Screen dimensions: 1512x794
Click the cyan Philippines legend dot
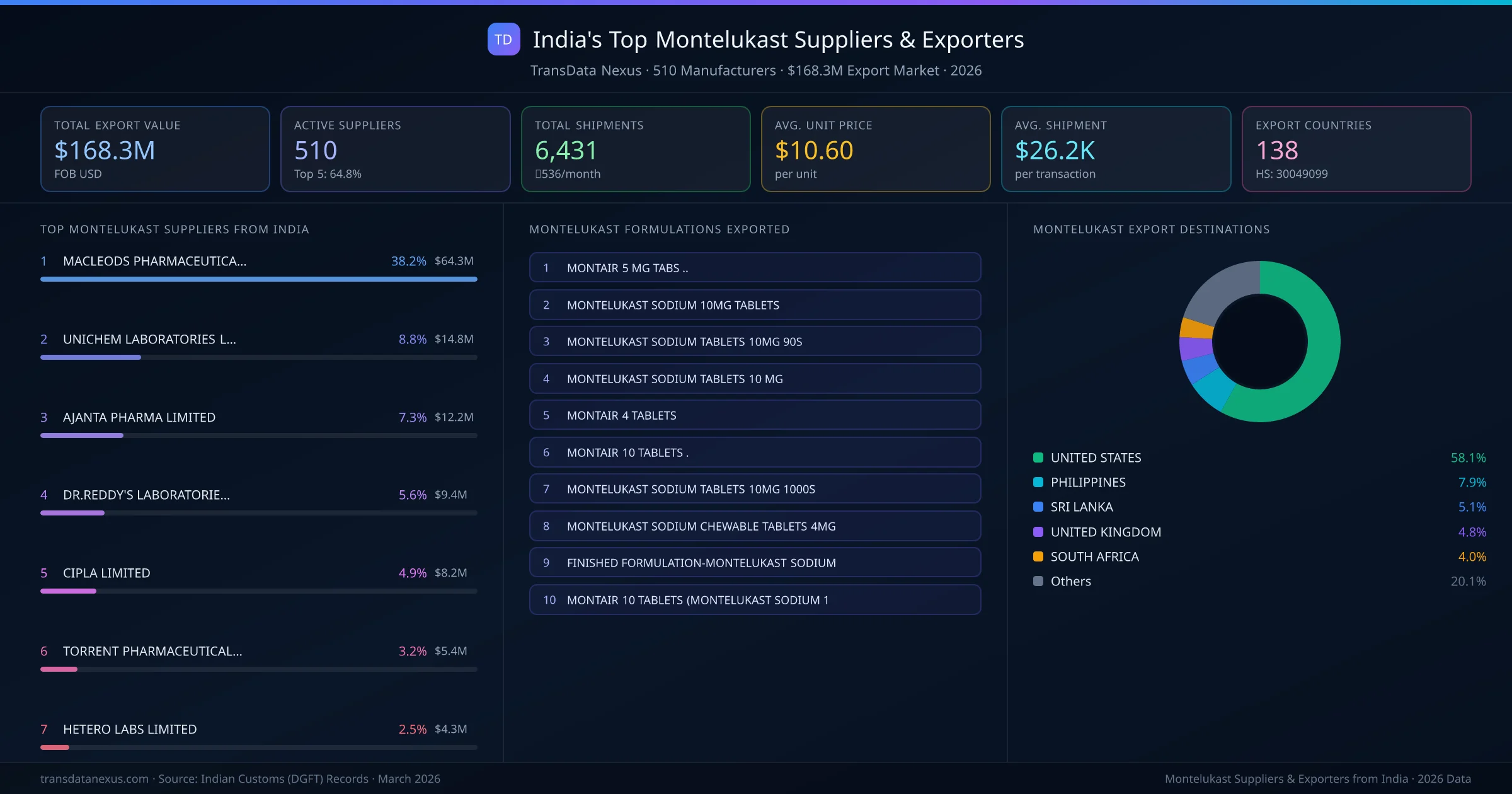pos(1037,482)
